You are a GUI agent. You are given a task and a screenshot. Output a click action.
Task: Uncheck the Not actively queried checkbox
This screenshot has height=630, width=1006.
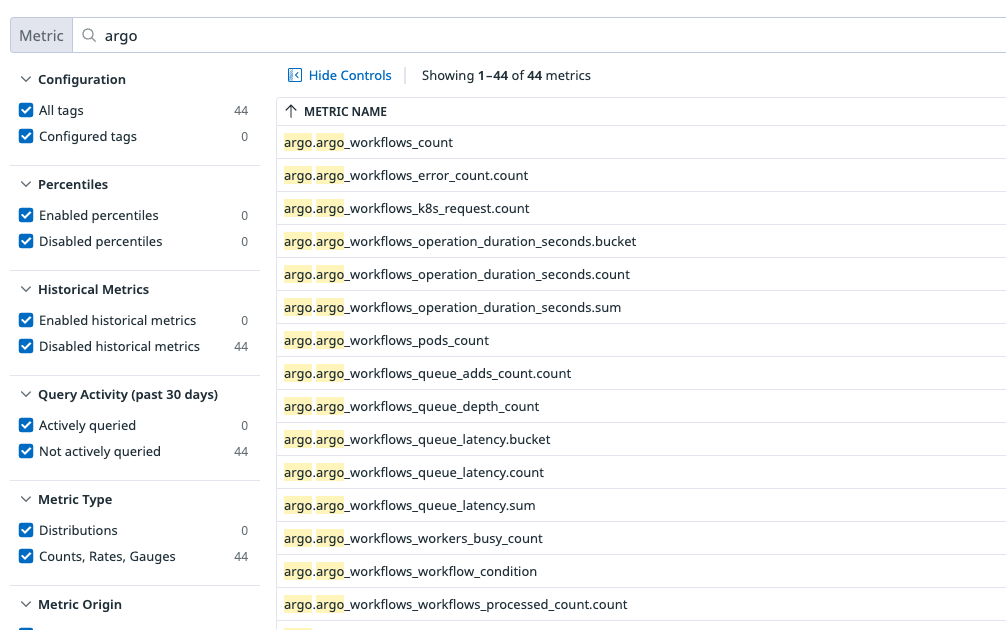coord(26,451)
